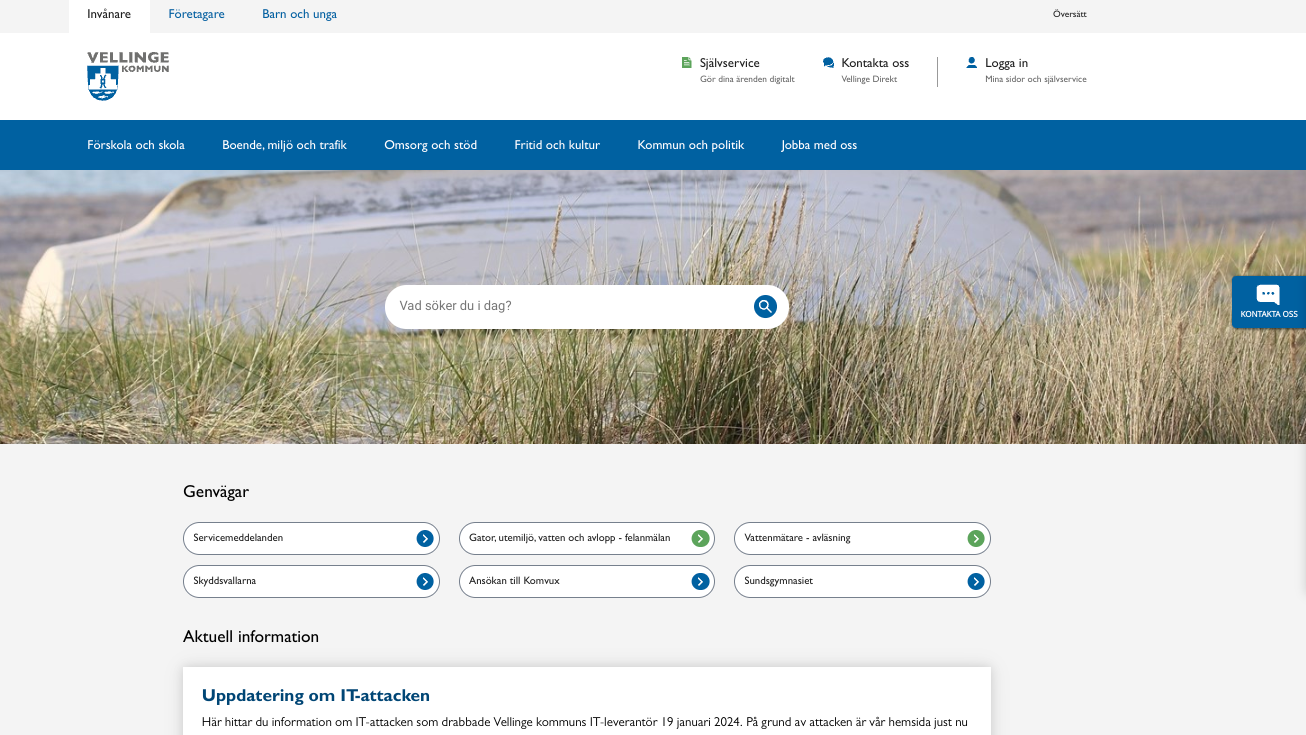Click the green arrow beside Vattenmätare - avläsning
1306x735 pixels.
click(x=976, y=539)
